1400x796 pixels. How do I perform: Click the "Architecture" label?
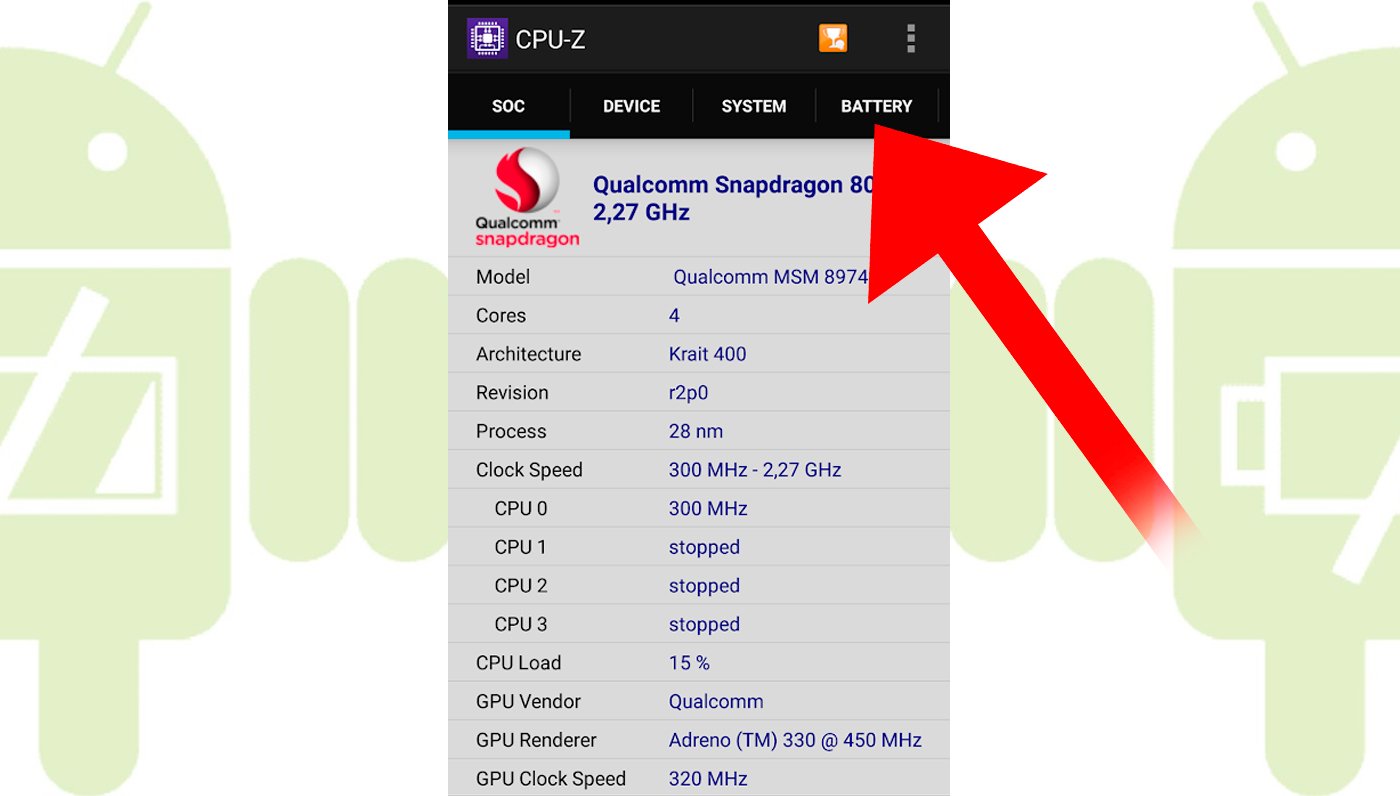528,354
